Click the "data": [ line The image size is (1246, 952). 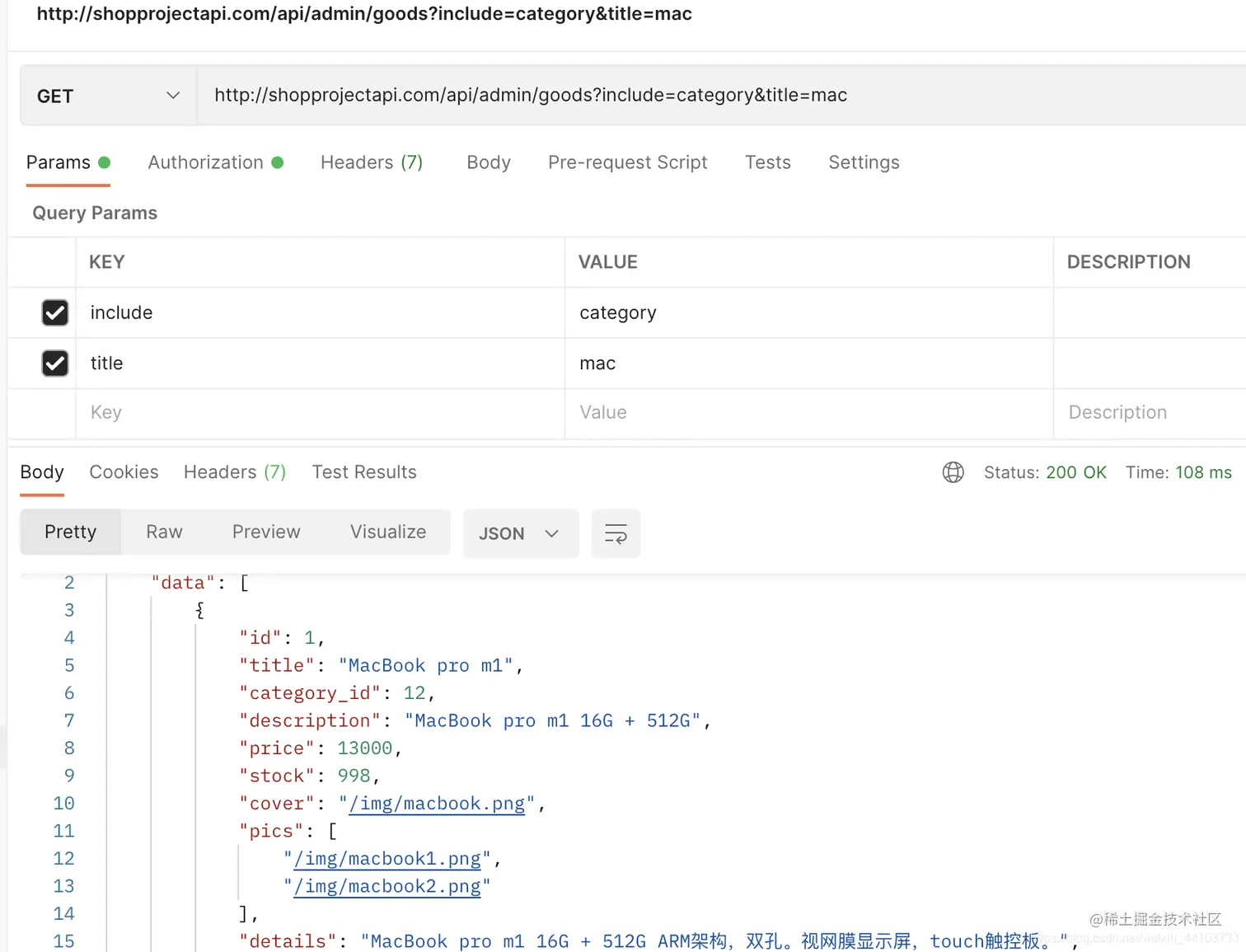point(199,583)
